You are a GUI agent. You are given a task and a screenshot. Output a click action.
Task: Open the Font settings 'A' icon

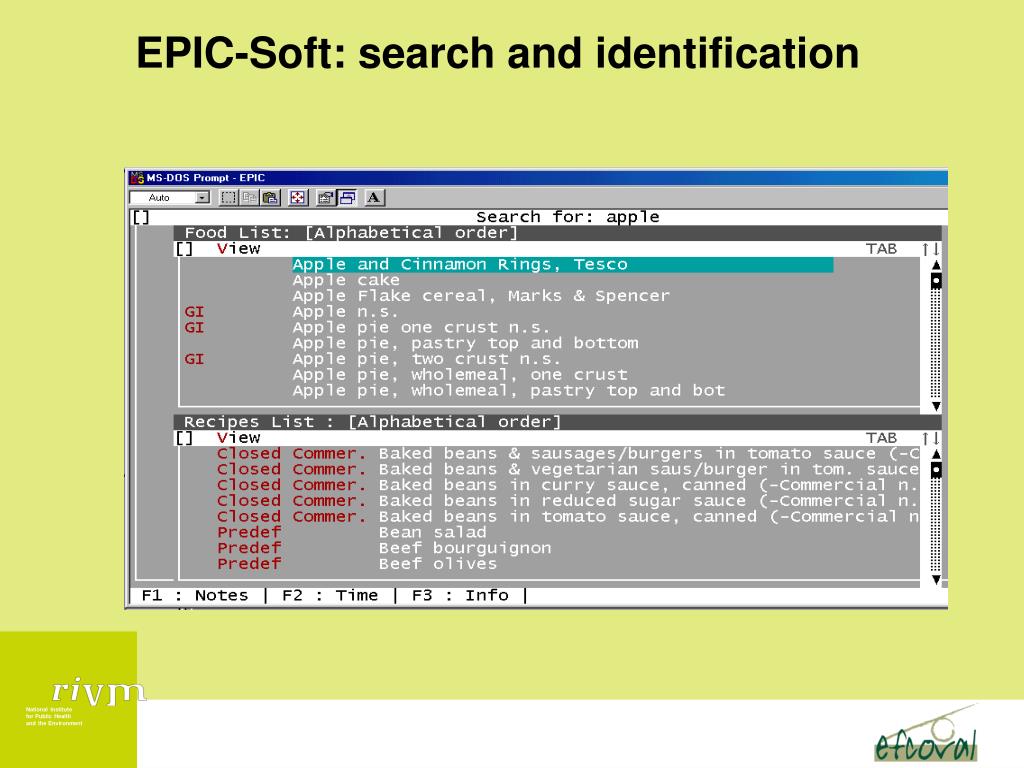tap(374, 198)
